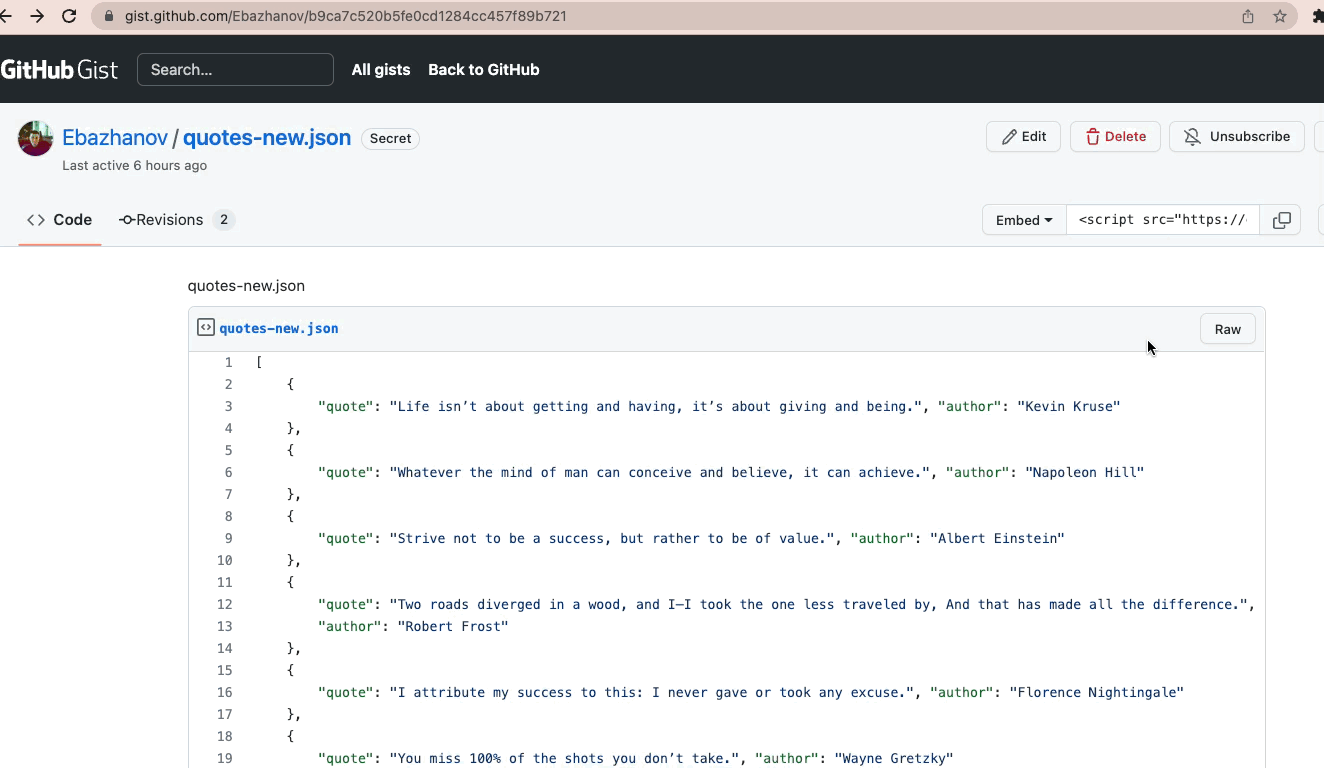Screen dimensions: 1324x768
Task: Click line number 9
Action: pos(228,538)
